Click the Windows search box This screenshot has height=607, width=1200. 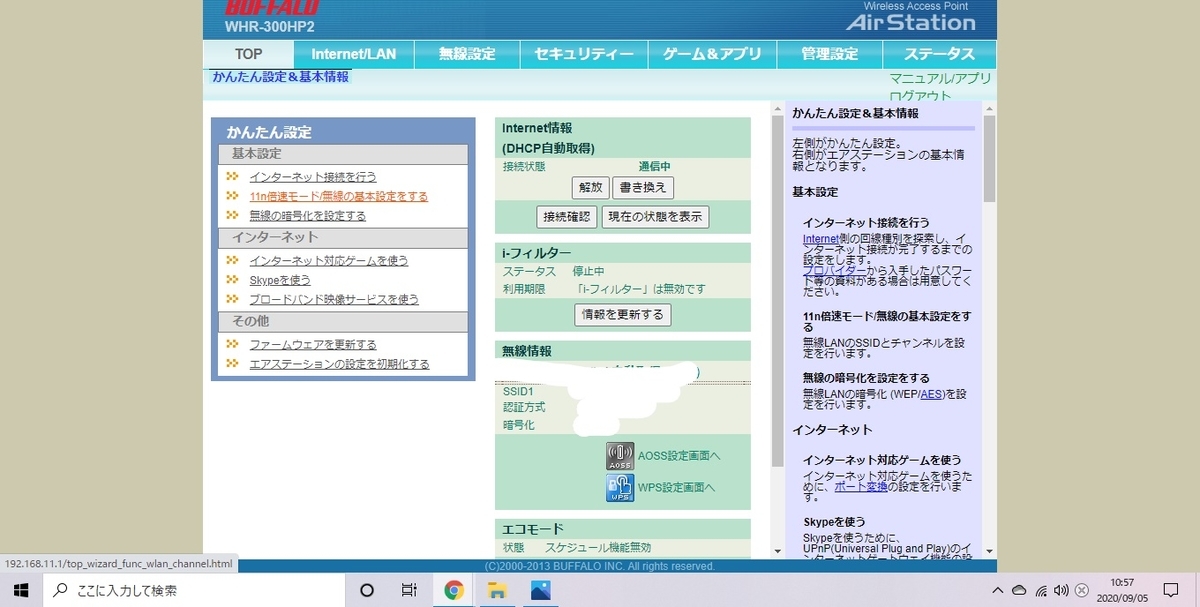point(193,590)
